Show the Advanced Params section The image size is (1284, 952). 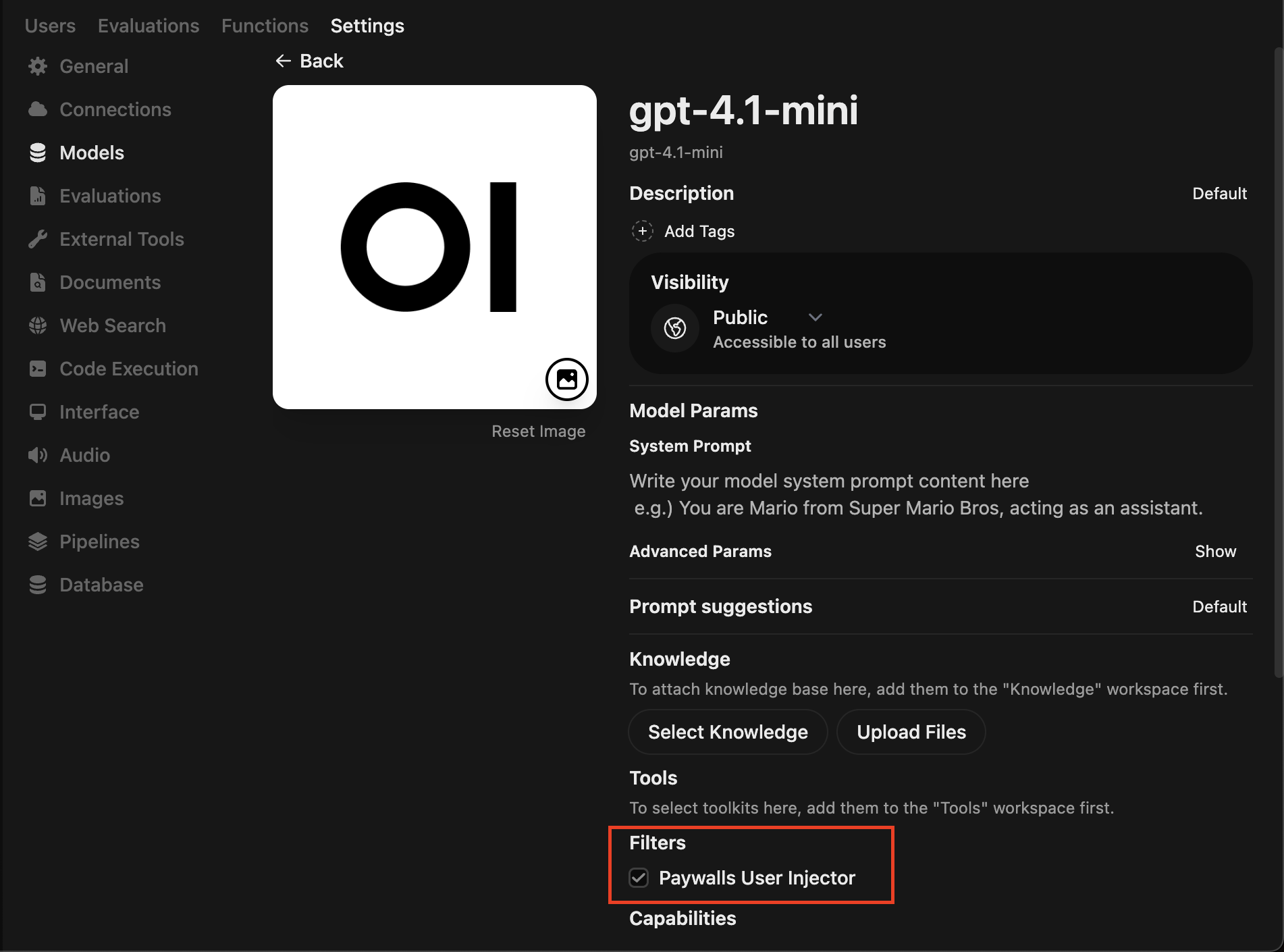(1215, 552)
